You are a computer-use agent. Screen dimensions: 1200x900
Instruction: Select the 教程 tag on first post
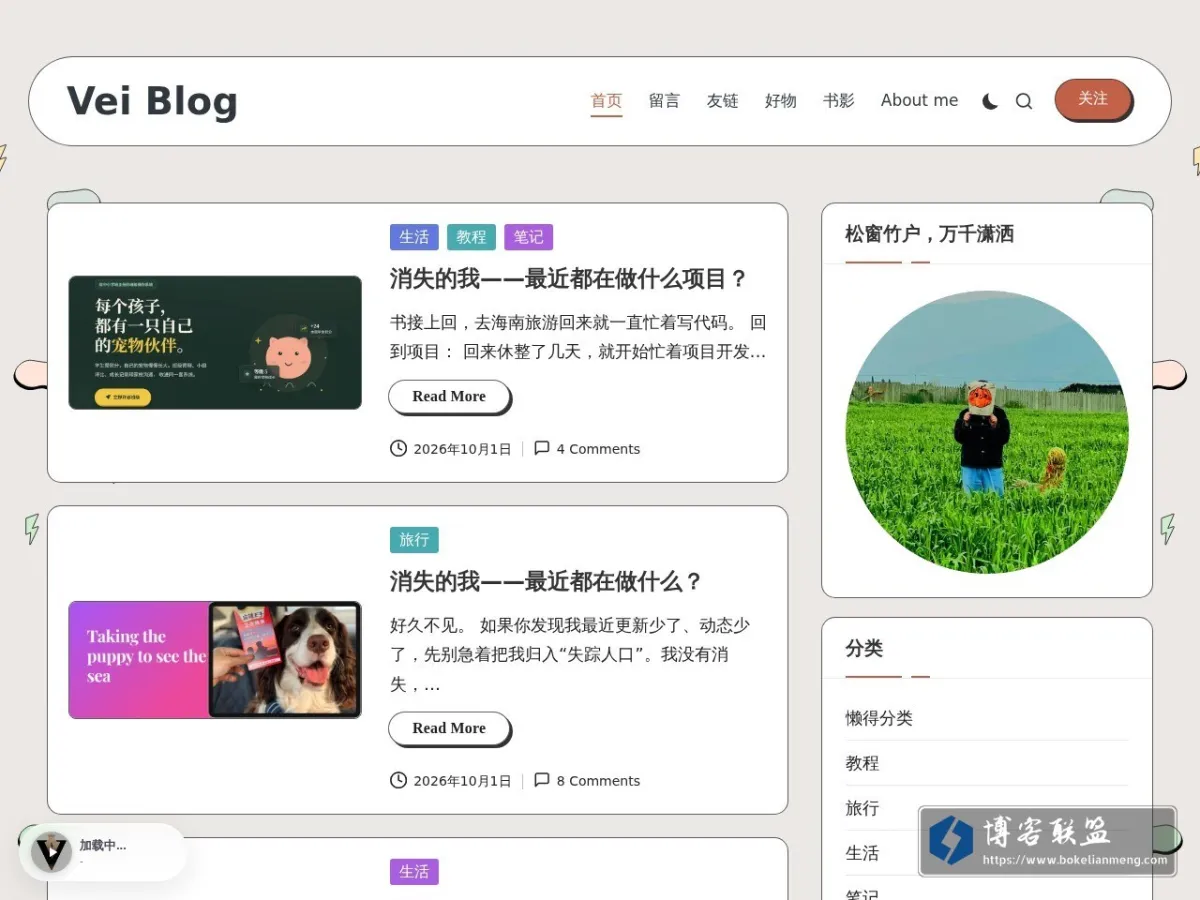(x=471, y=237)
